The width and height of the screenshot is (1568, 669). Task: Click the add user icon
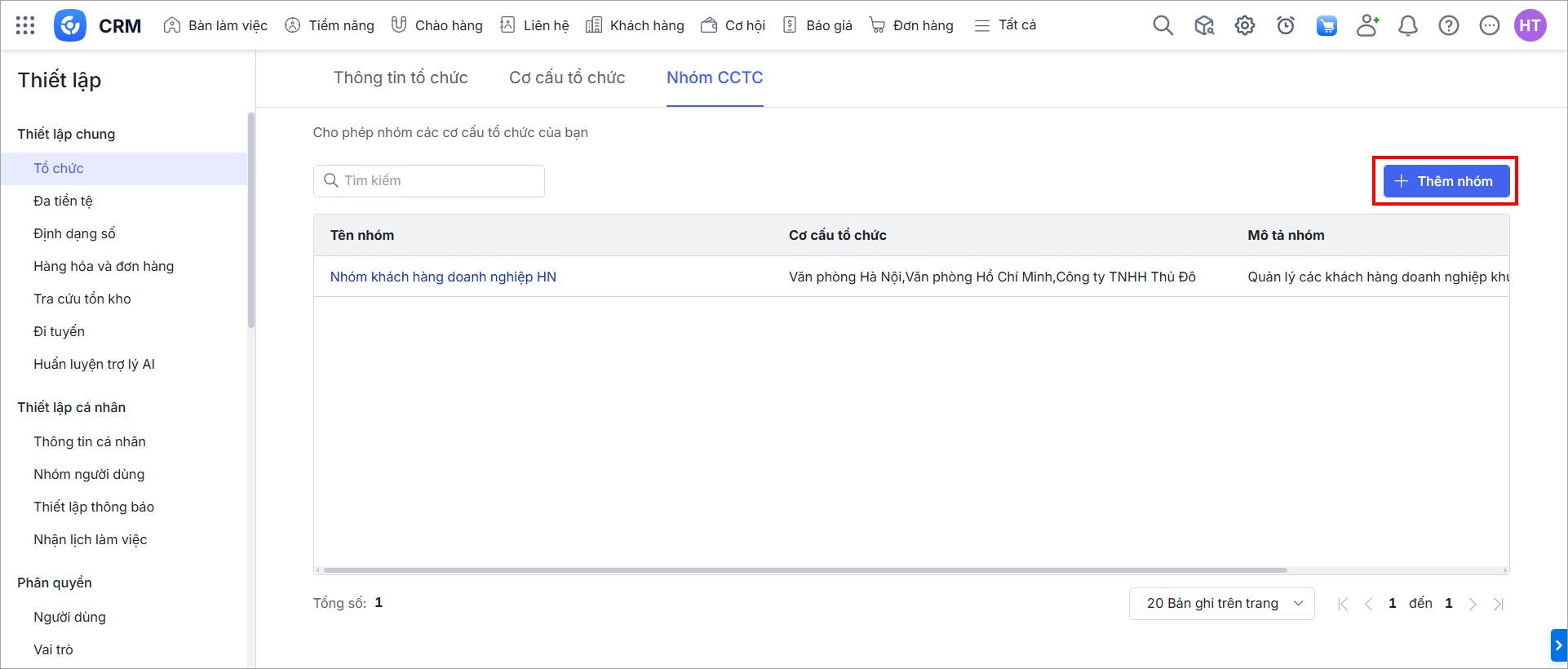pos(1367,25)
